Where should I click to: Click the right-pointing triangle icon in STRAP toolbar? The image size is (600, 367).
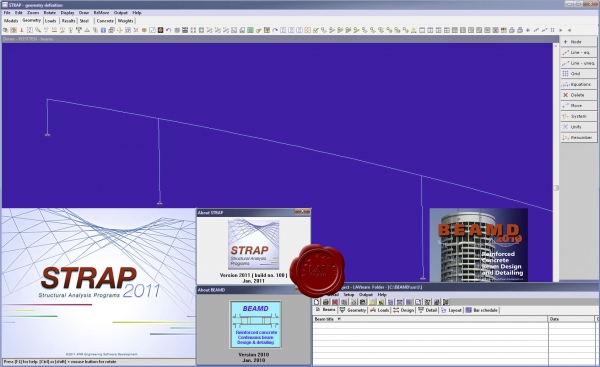pos(561,30)
